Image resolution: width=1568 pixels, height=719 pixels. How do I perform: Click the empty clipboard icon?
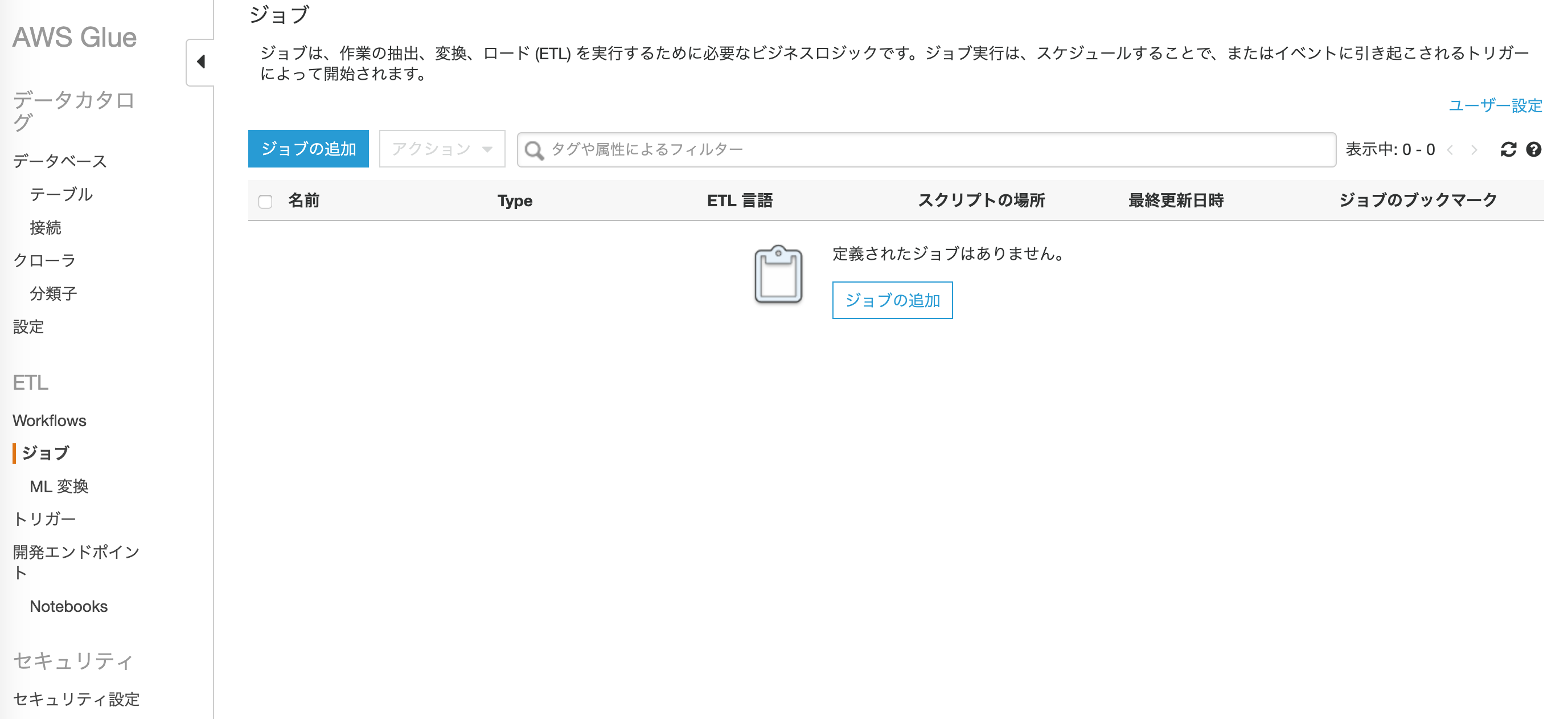[x=778, y=275]
